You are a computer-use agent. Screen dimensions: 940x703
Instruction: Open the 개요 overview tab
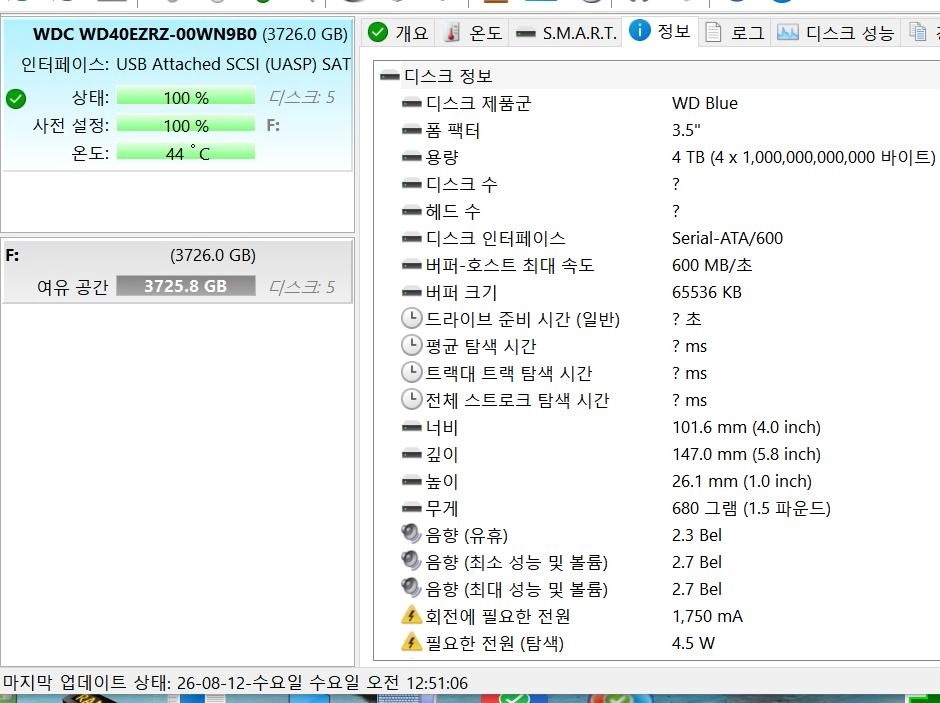(399, 32)
